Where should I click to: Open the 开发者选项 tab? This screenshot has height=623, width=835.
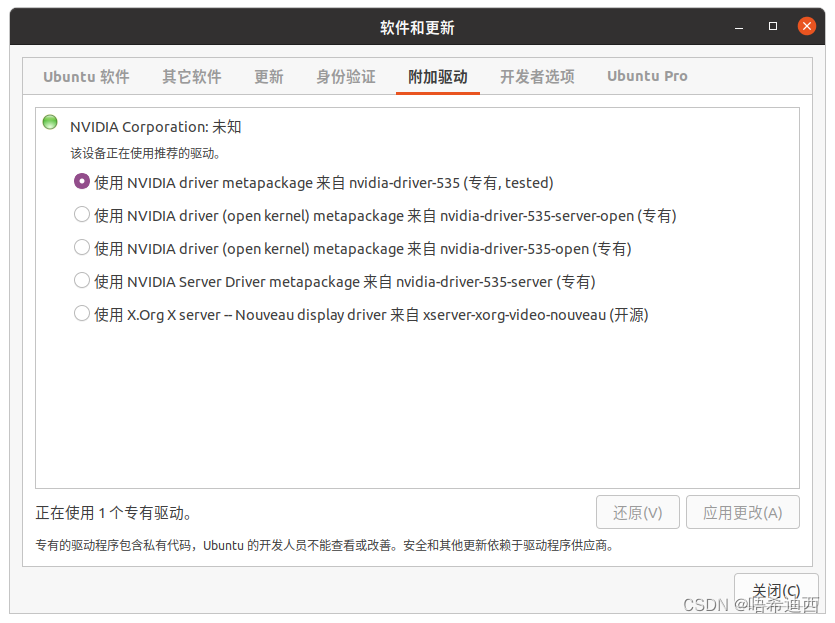click(537, 77)
